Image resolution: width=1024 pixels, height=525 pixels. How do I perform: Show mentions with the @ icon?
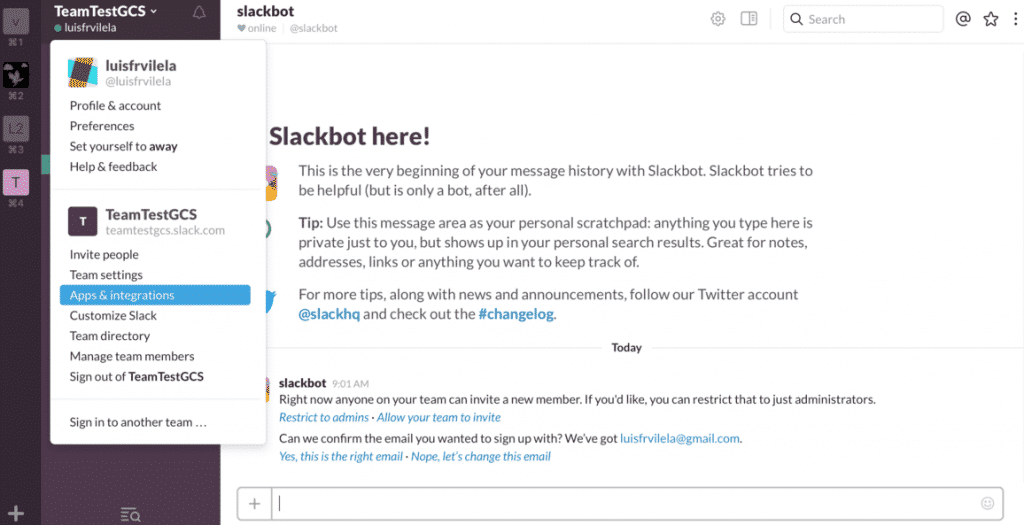coord(963,19)
